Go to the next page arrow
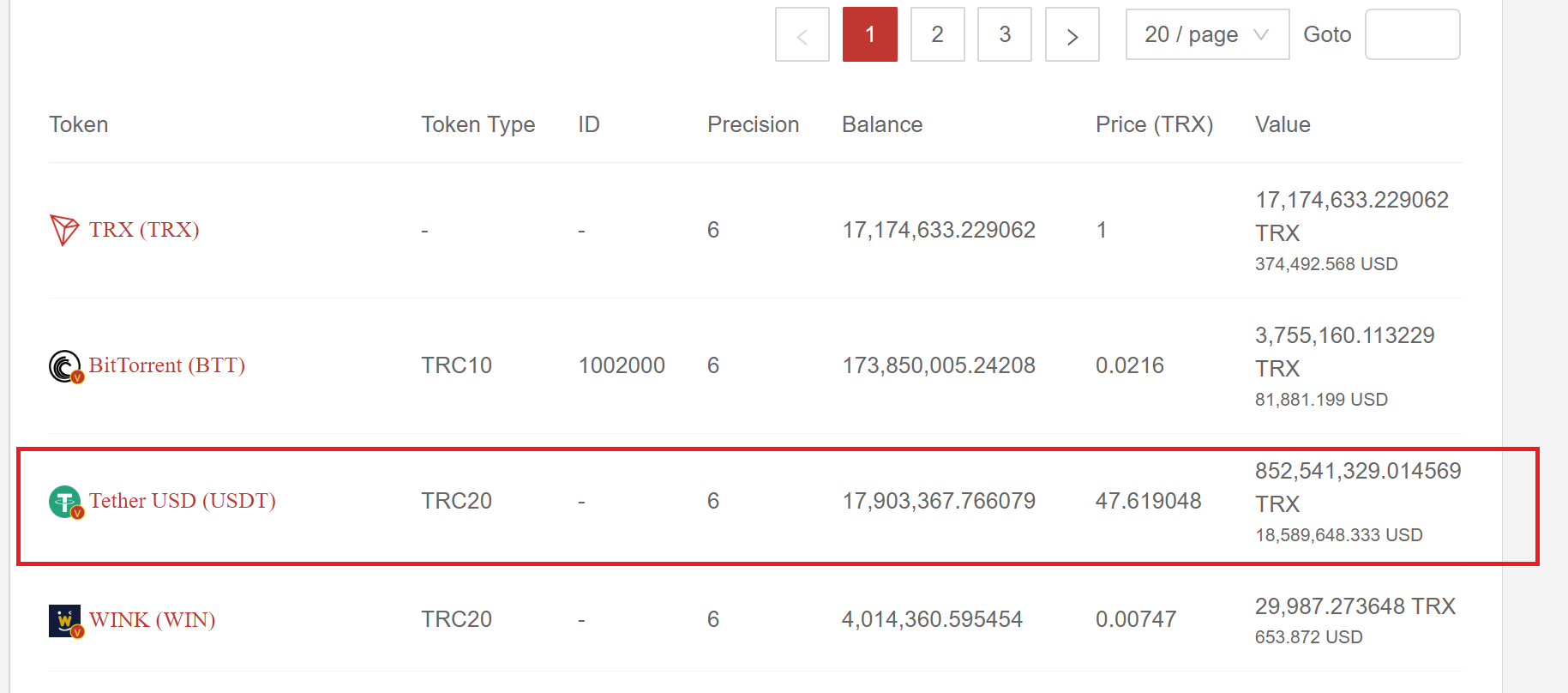Screen dimensions: 1568x693 1072,35
